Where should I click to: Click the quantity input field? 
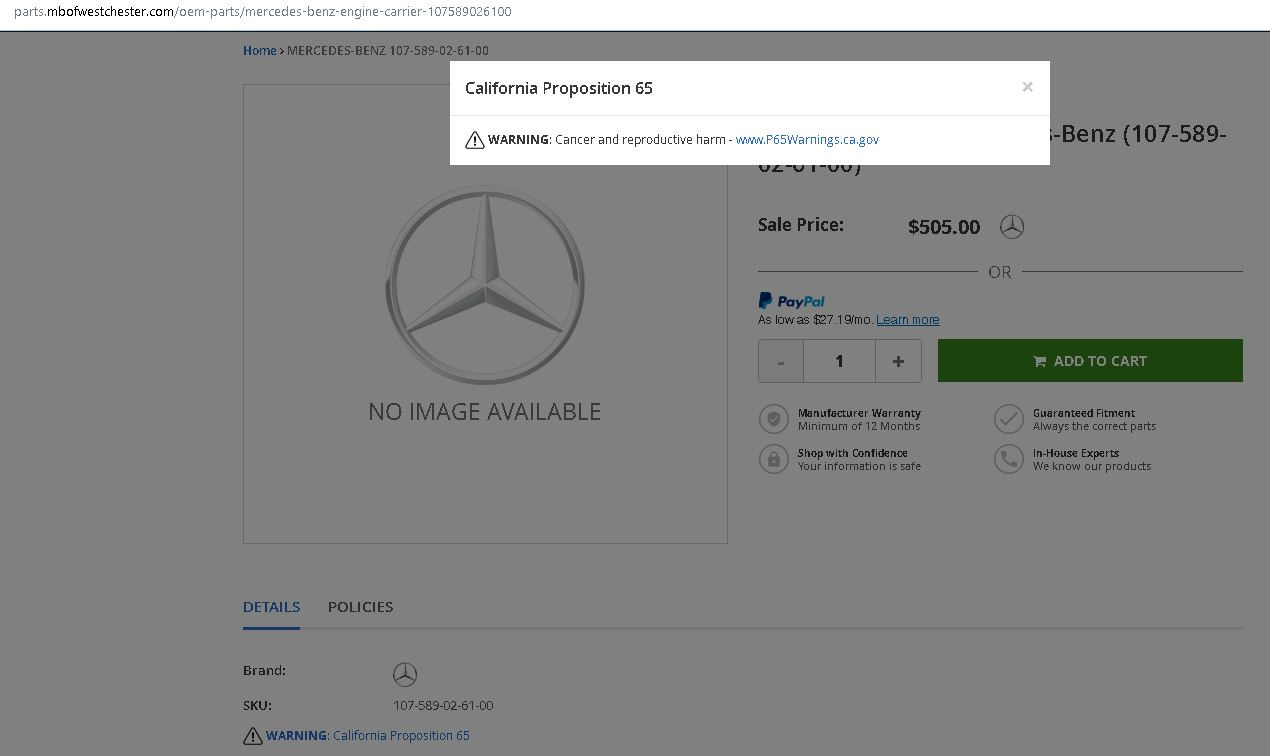tap(839, 361)
